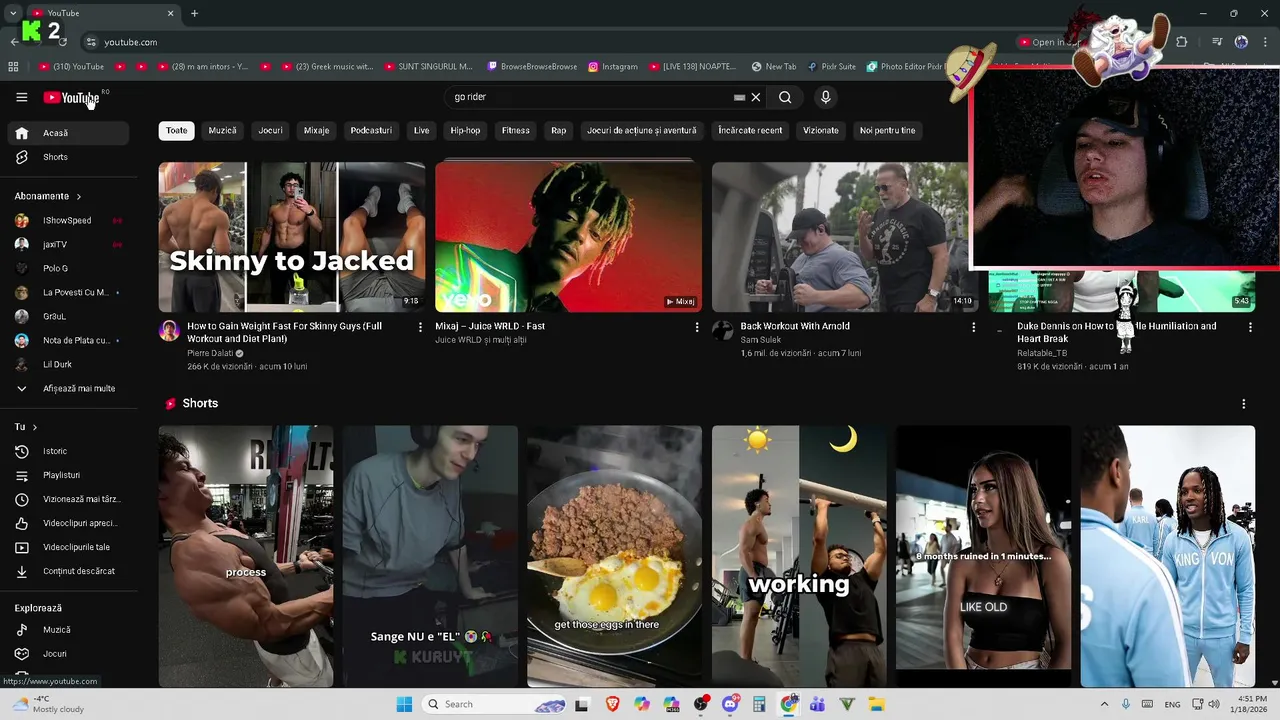1280x720 pixels.
Task: Open File Explorer from taskbar
Action: (876, 704)
